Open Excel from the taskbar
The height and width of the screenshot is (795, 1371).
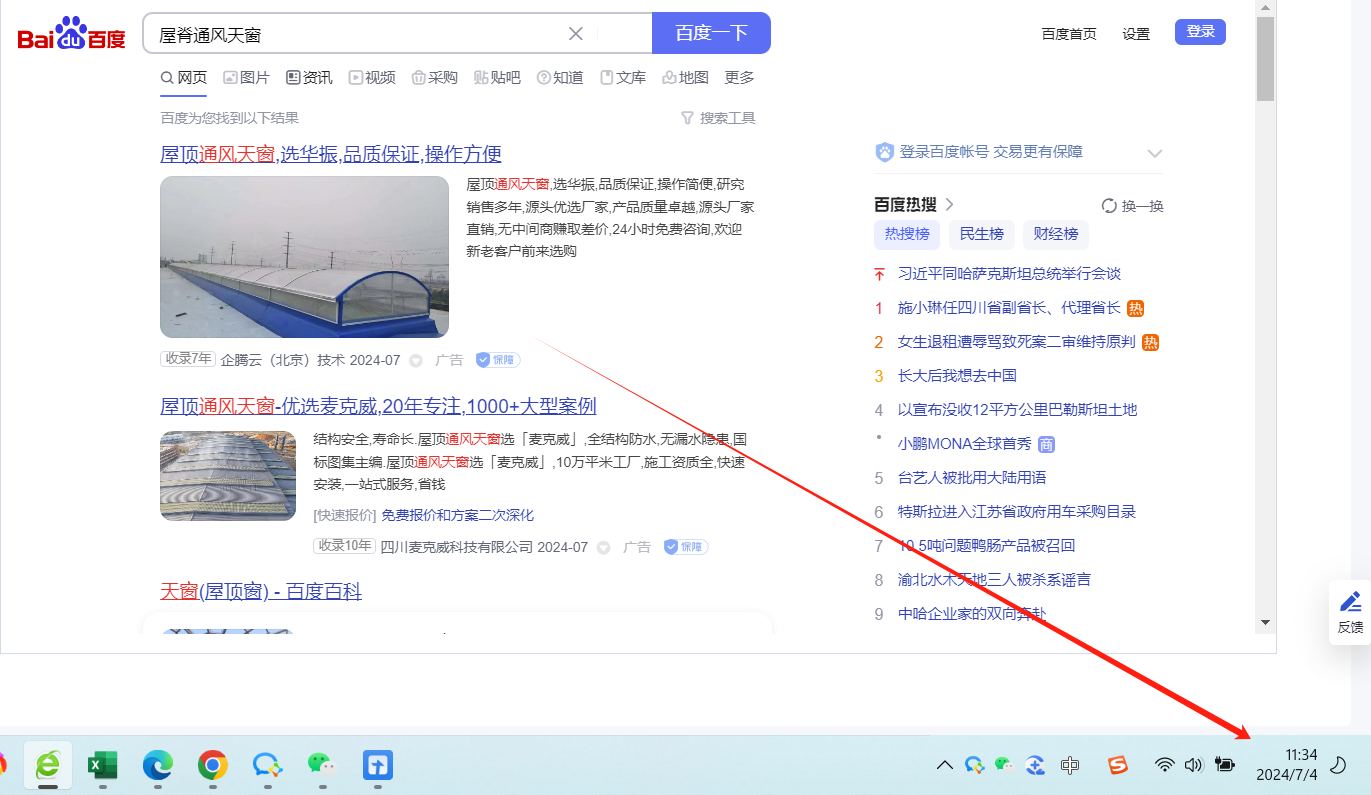pos(102,766)
